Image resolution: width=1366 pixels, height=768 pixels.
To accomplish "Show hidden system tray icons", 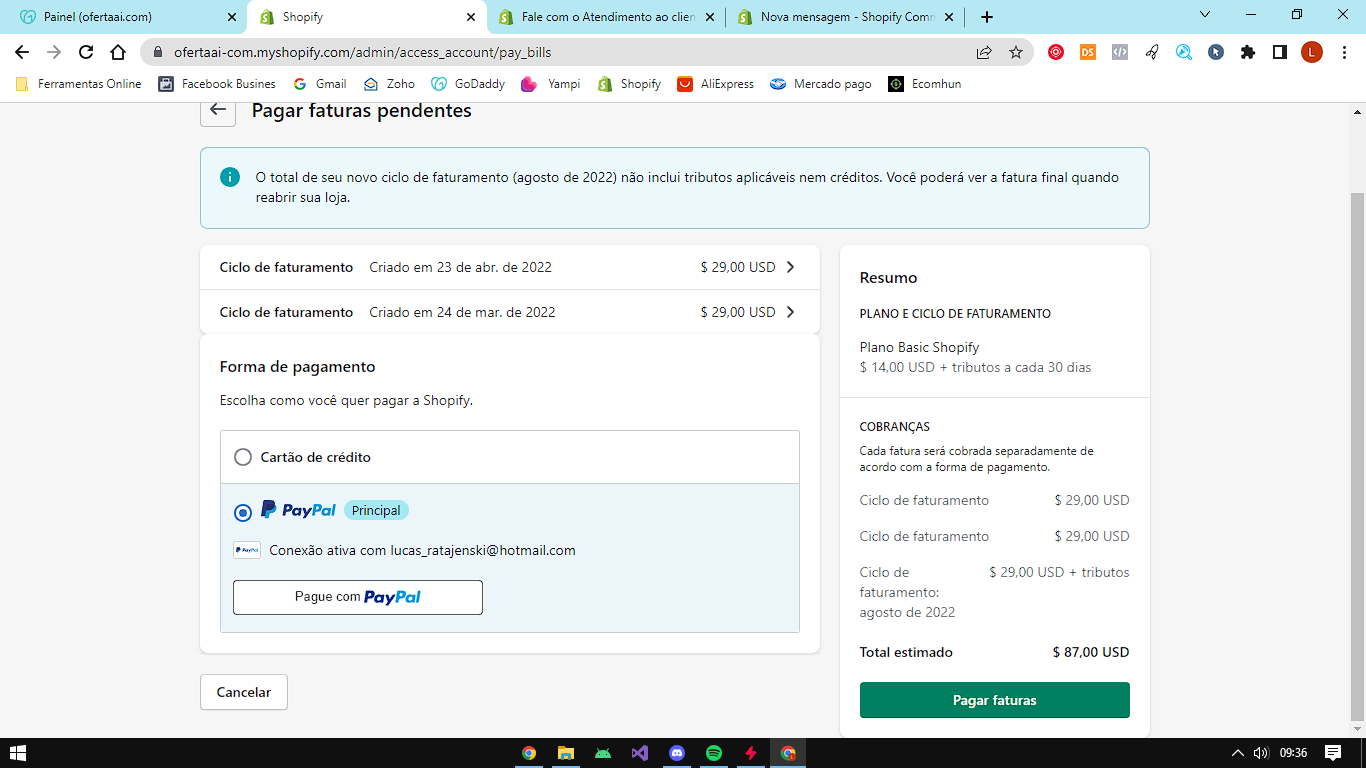I will (1237, 753).
